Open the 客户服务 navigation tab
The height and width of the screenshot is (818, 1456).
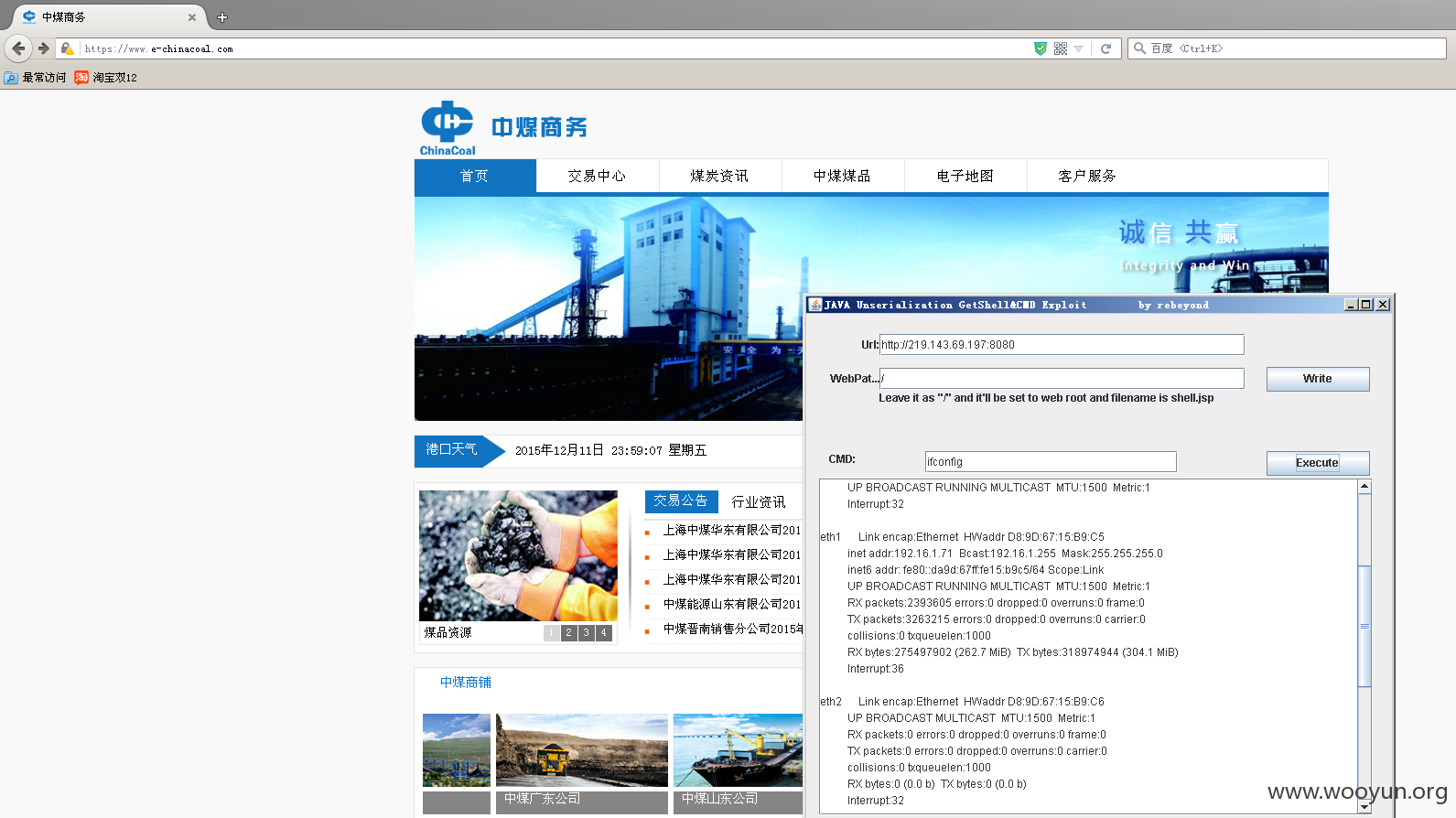[1088, 176]
